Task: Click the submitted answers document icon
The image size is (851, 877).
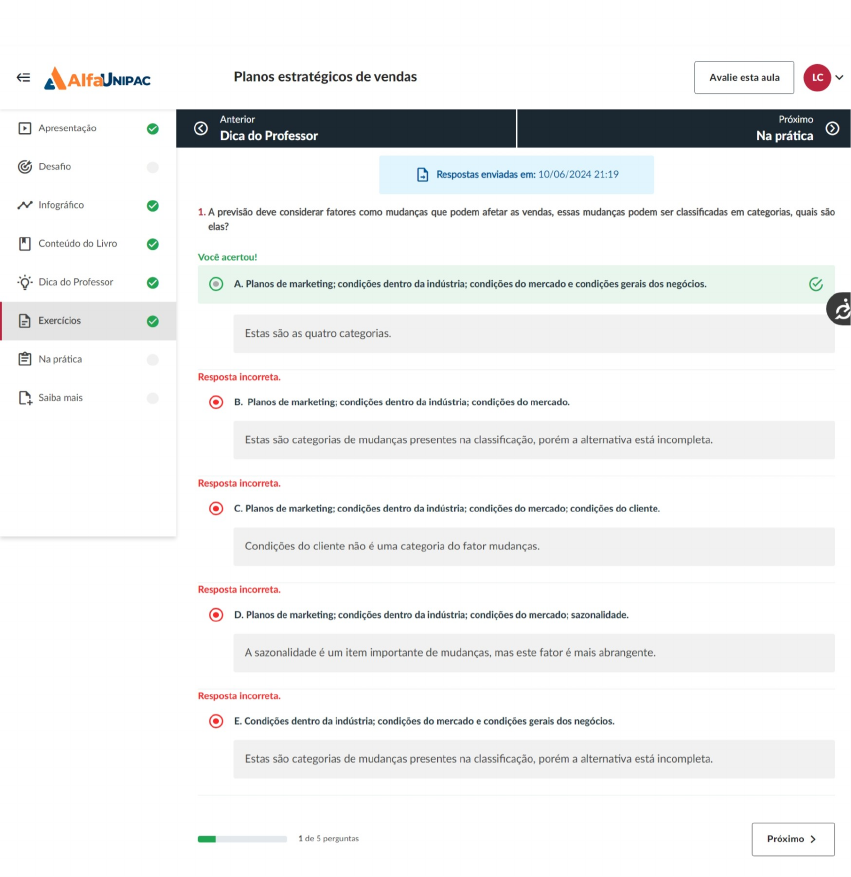Action: pos(422,175)
